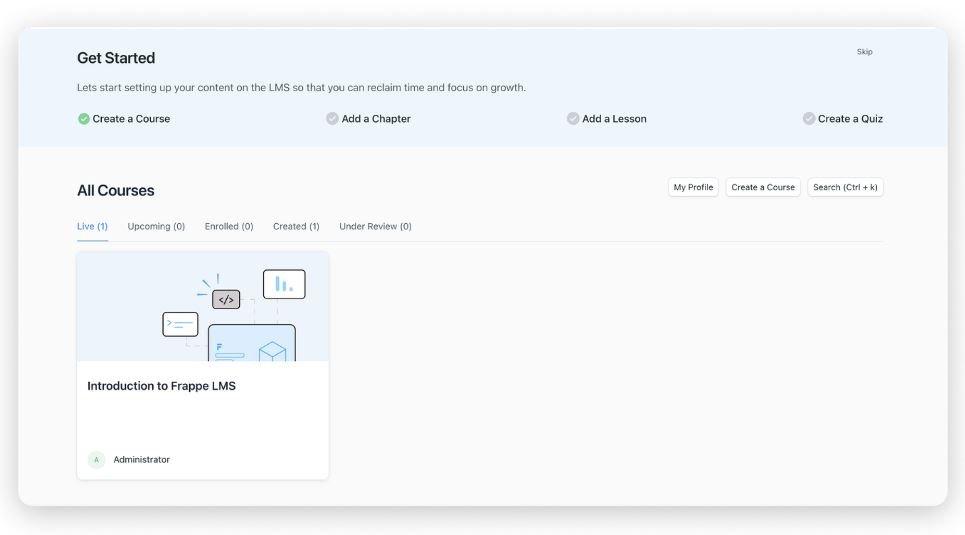This screenshot has width=965, height=535.
Task: Switch to the Created (1) tab
Action: click(296, 227)
